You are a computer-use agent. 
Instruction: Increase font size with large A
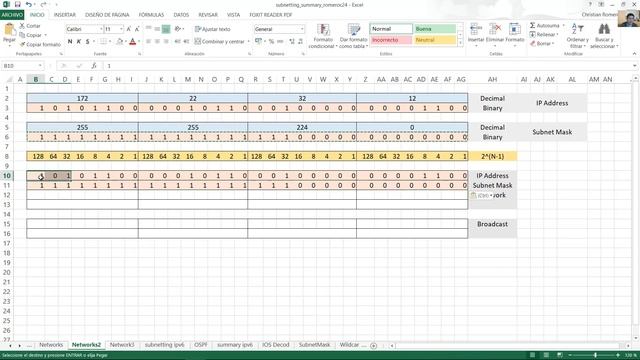tap(129, 29)
